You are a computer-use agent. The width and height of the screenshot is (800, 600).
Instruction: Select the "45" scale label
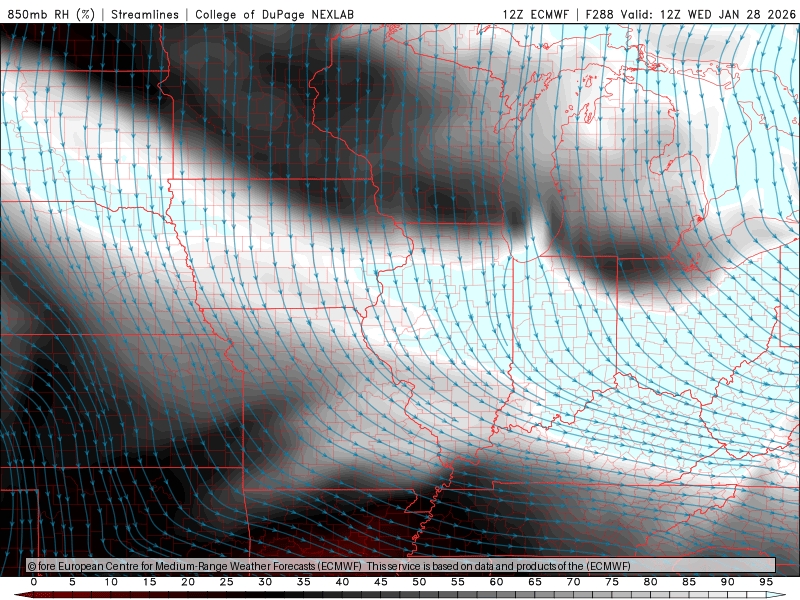point(381,582)
